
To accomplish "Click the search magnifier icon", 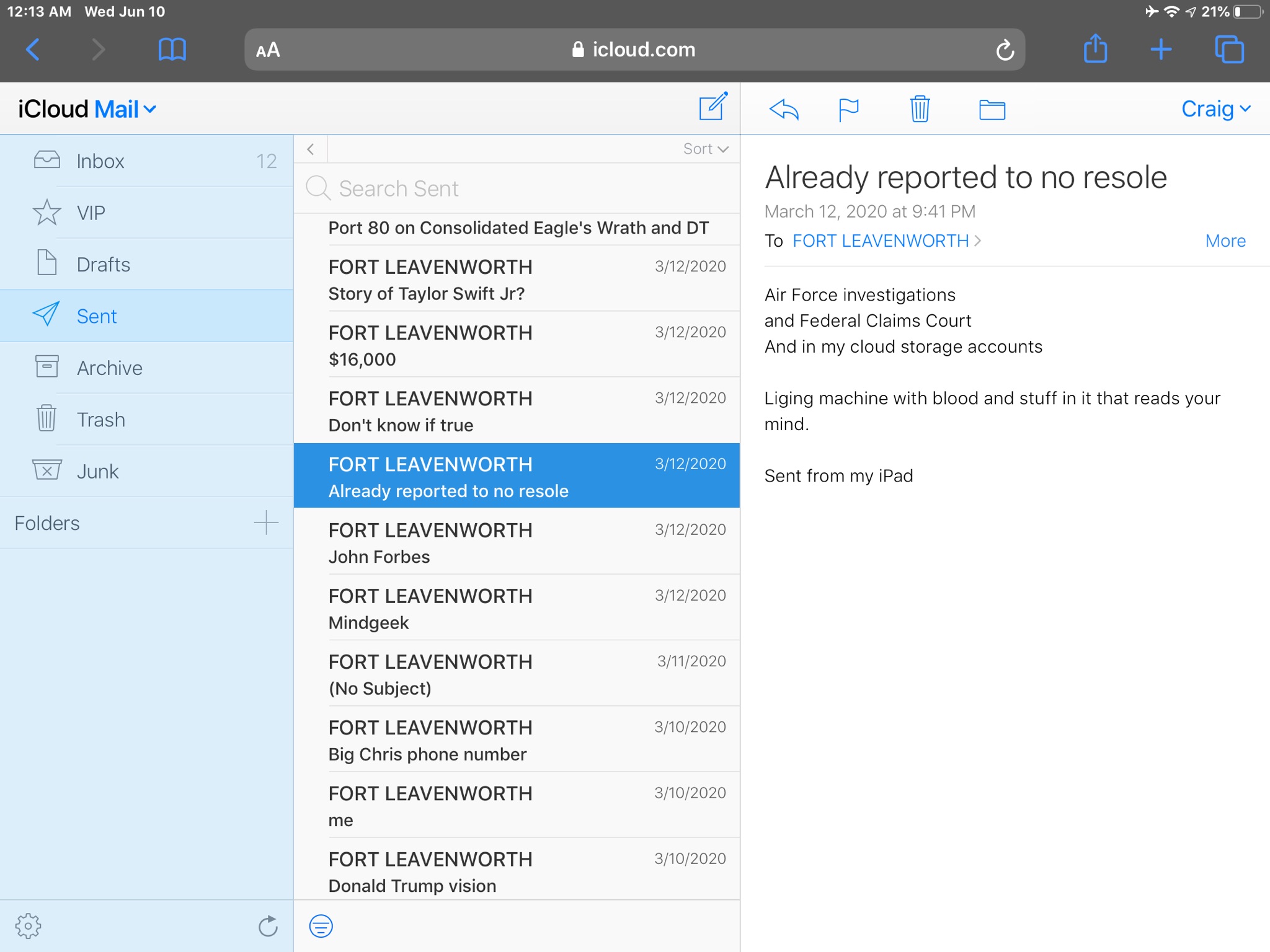I will coord(318,188).
